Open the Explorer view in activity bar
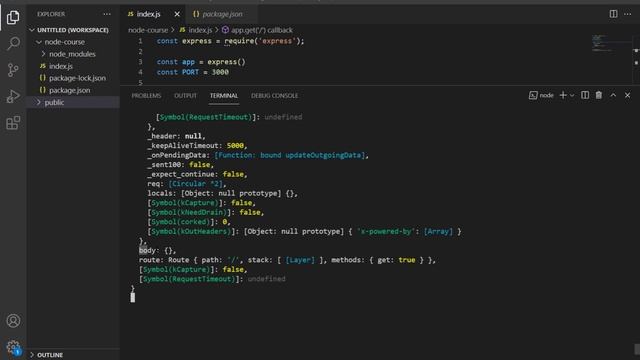 tap(13, 17)
